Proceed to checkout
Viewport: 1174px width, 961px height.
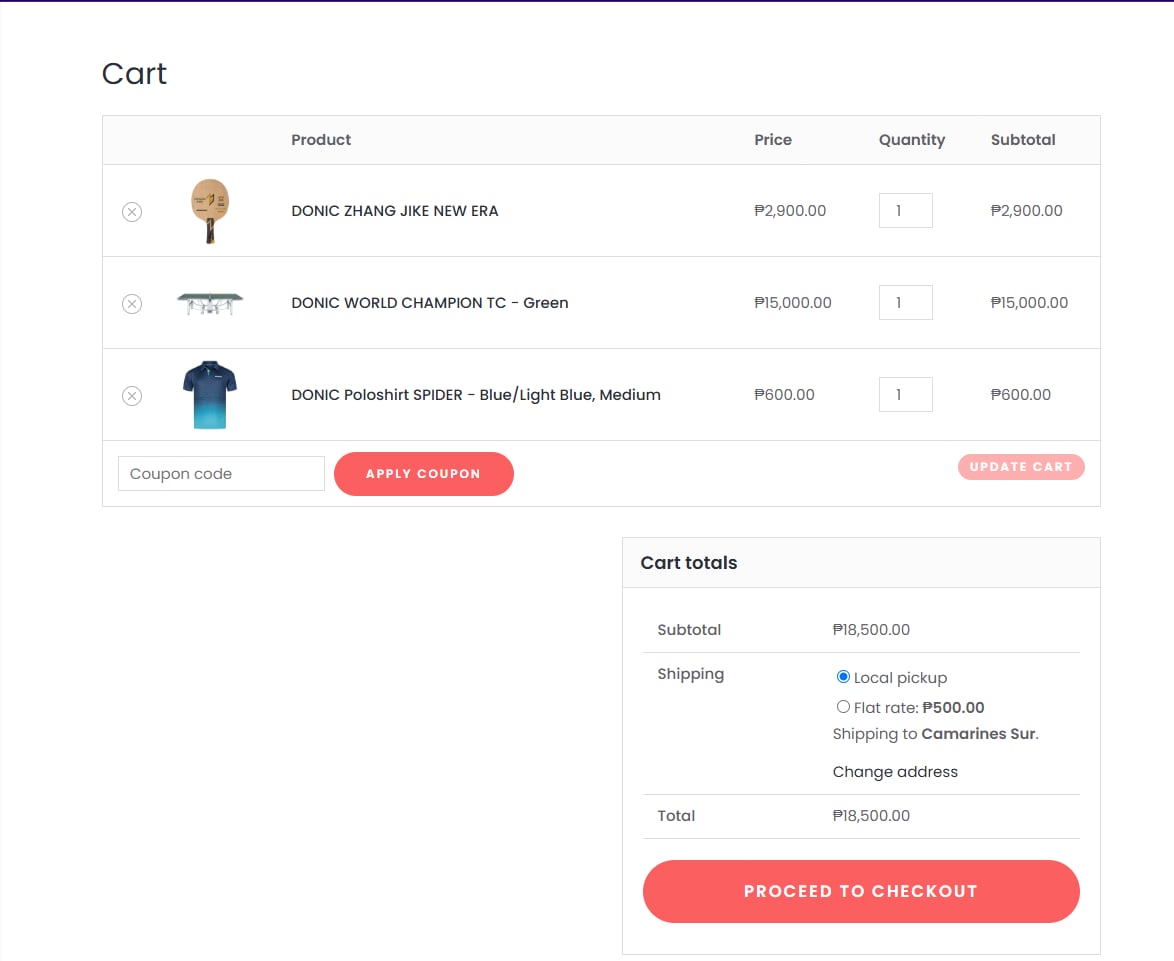click(860, 891)
